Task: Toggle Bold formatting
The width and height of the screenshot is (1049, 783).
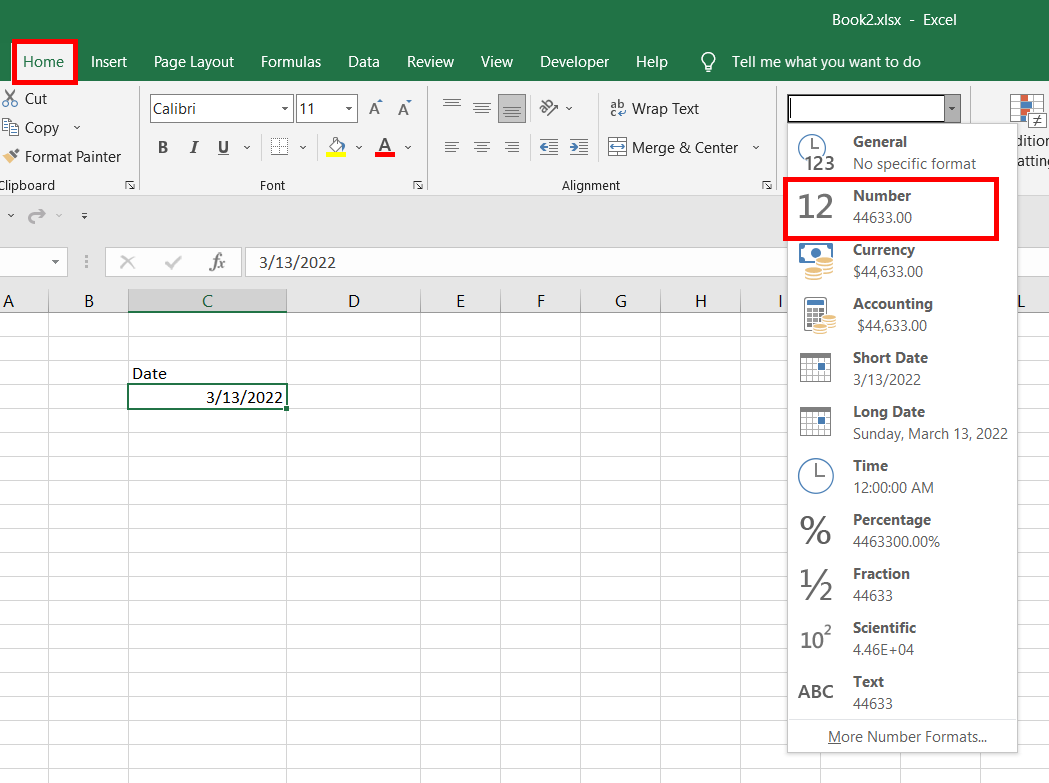Action: click(163, 147)
